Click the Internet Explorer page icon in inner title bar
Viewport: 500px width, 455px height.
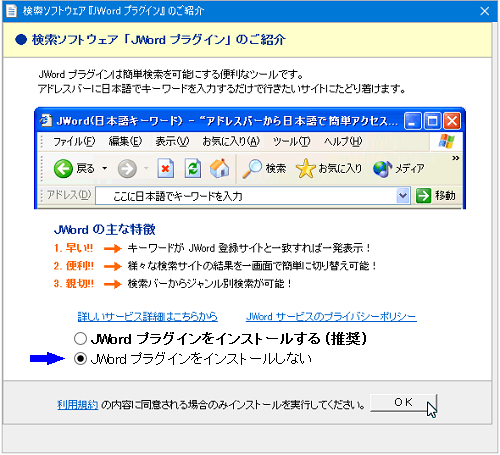pos(46,120)
